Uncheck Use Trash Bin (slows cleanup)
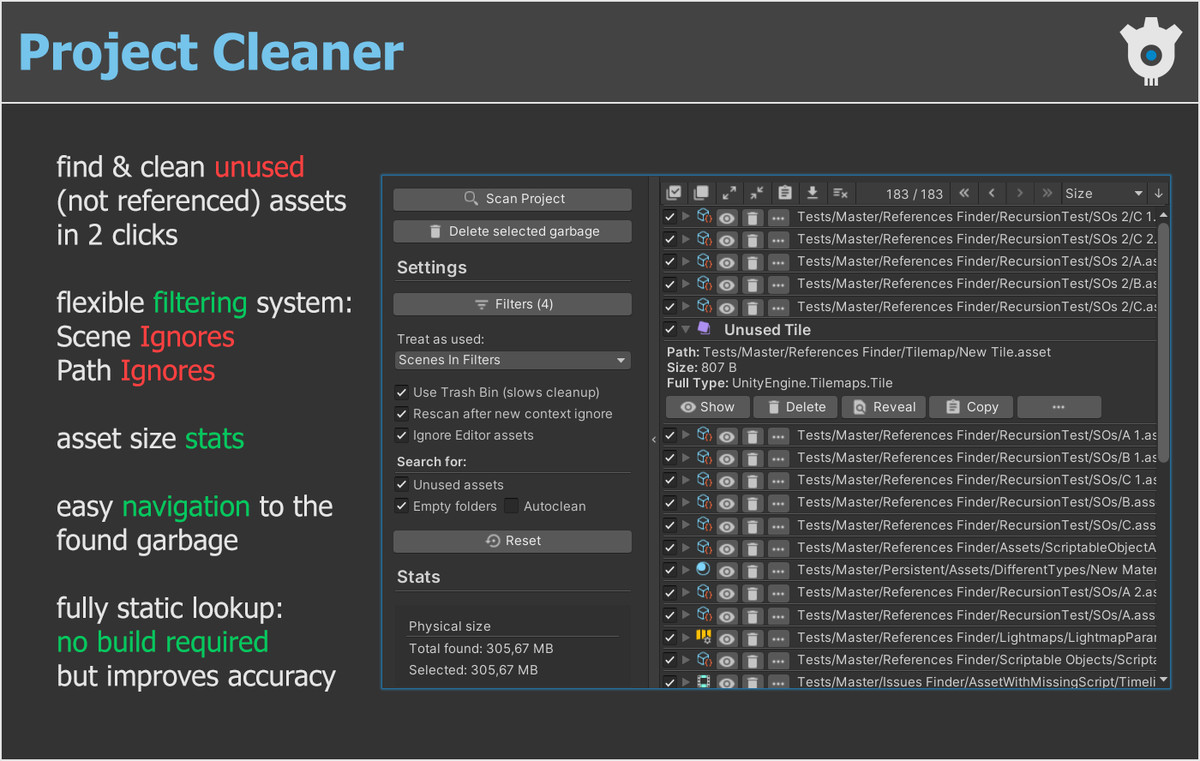1200x761 pixels. coord(402,392)
